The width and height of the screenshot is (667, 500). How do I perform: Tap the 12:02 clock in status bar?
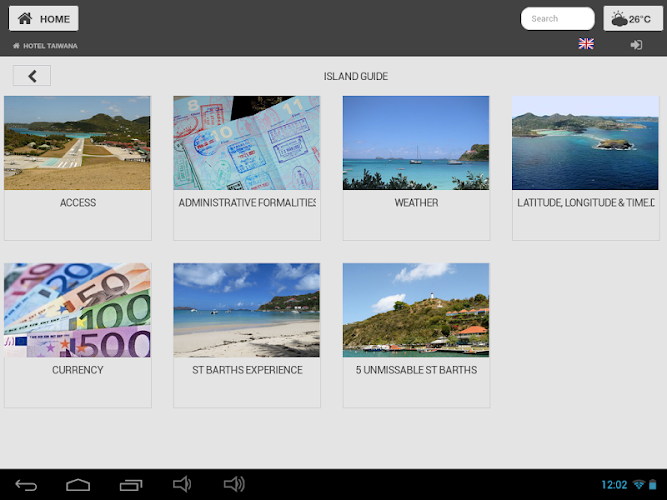pyautogui.click(x=614, y=485)
